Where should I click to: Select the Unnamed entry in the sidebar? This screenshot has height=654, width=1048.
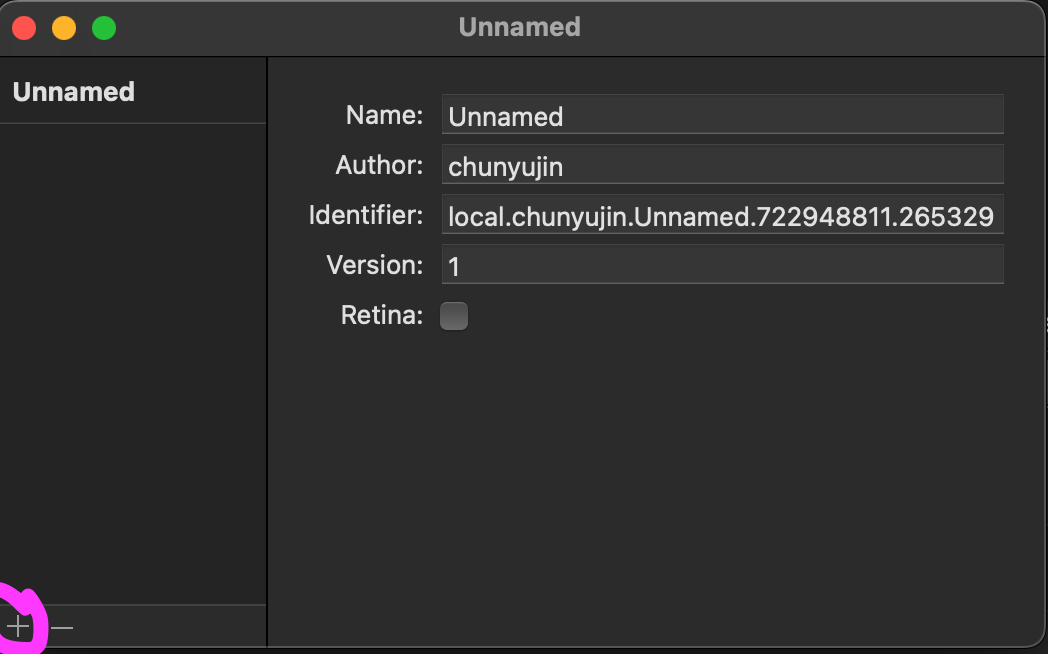coord(74,92)
